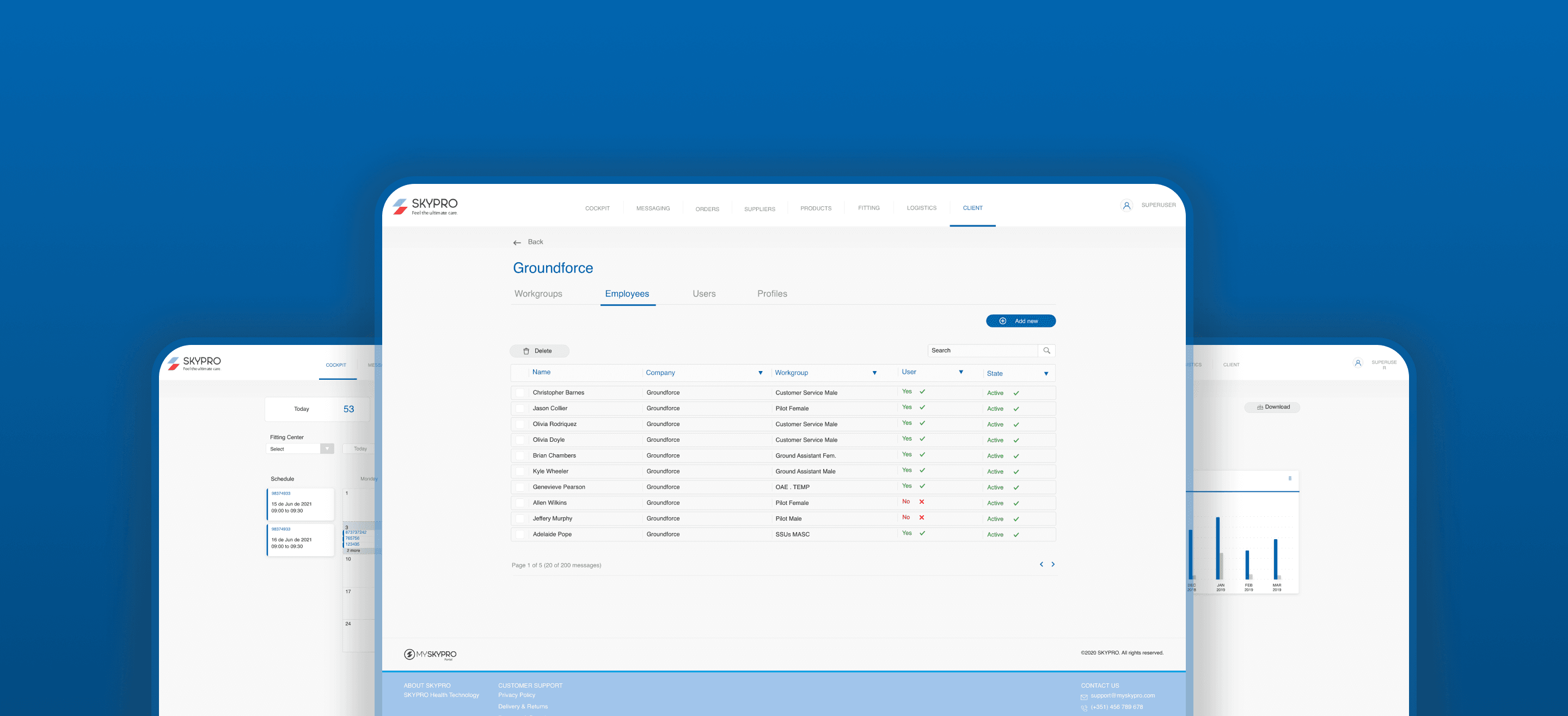Click the search magnifier icon
The image size is (1568, 716).
click(x=1046, y=350)
